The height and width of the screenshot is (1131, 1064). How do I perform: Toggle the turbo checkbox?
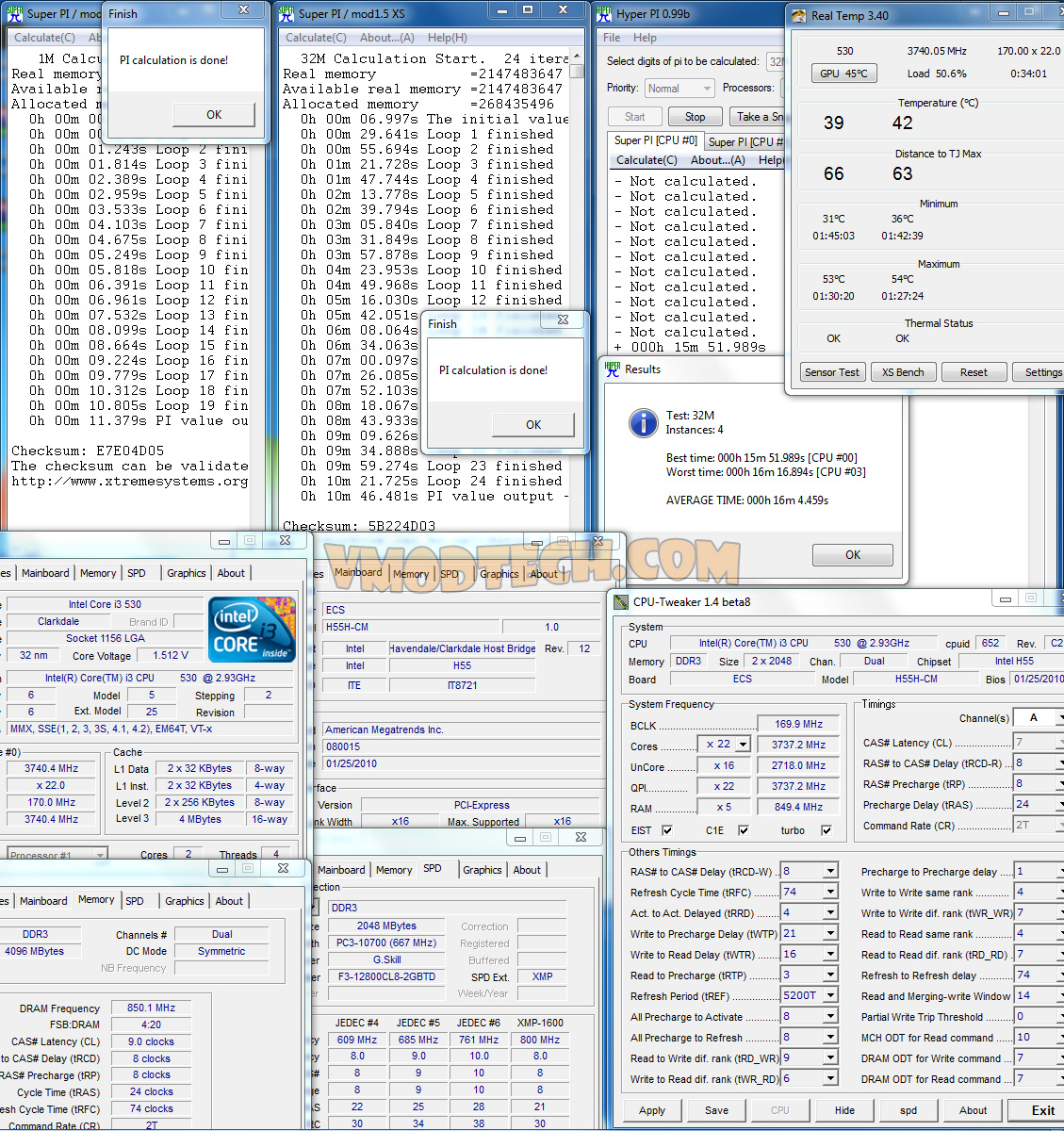coord(827,830)
